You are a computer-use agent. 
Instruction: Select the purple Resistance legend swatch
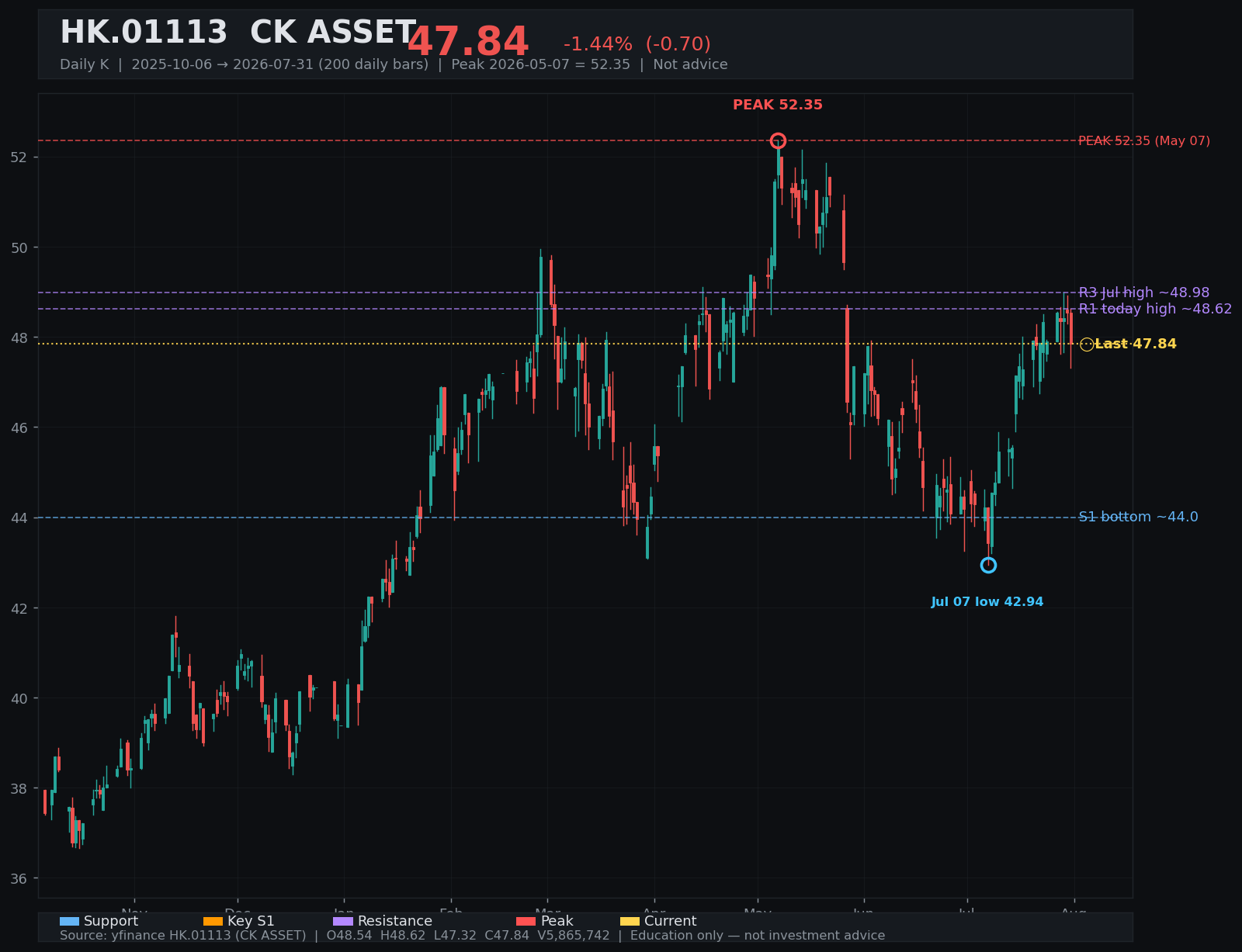343,922
